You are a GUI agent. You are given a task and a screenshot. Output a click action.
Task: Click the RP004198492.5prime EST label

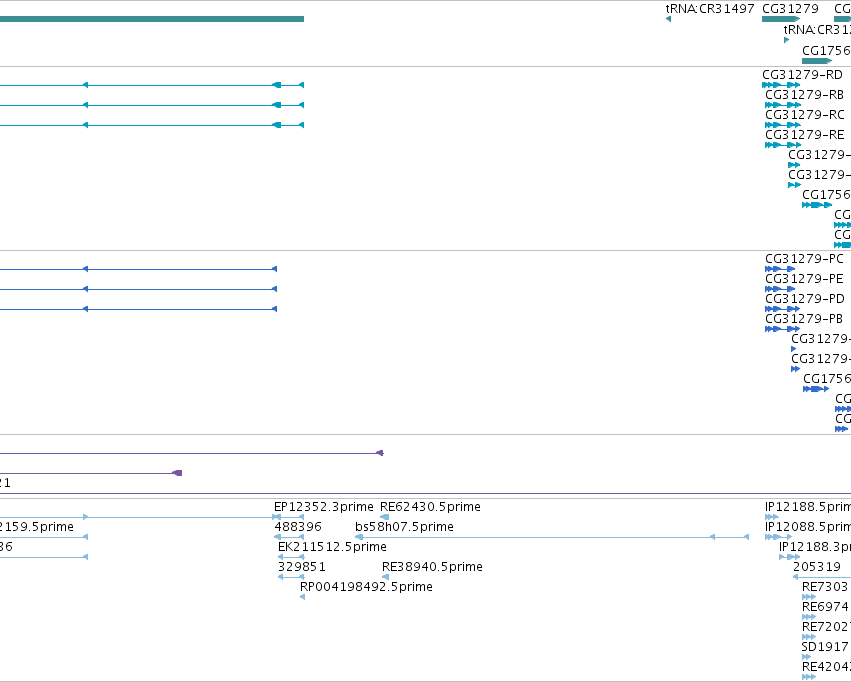click(366, 587)
